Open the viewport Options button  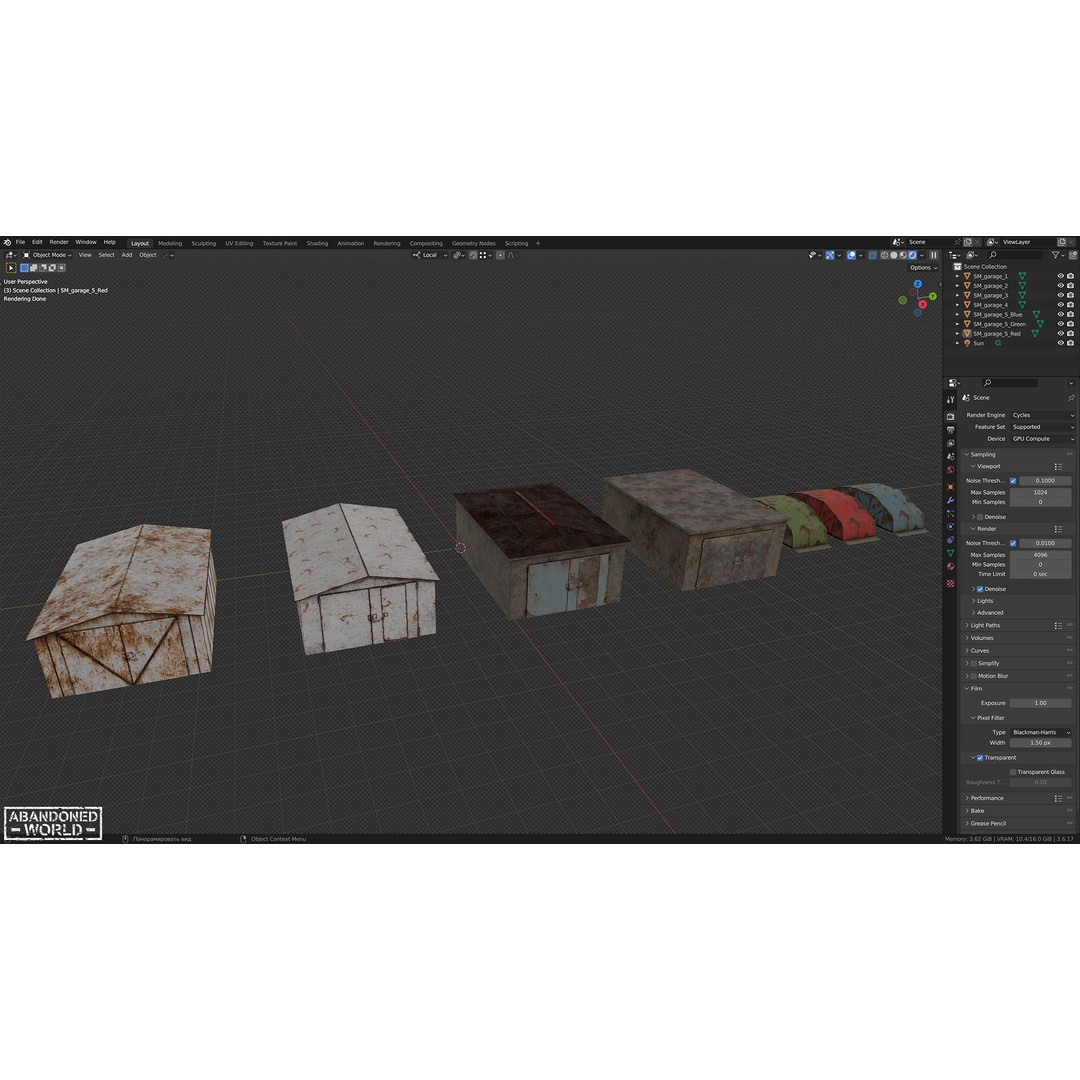tap(923, 268)
